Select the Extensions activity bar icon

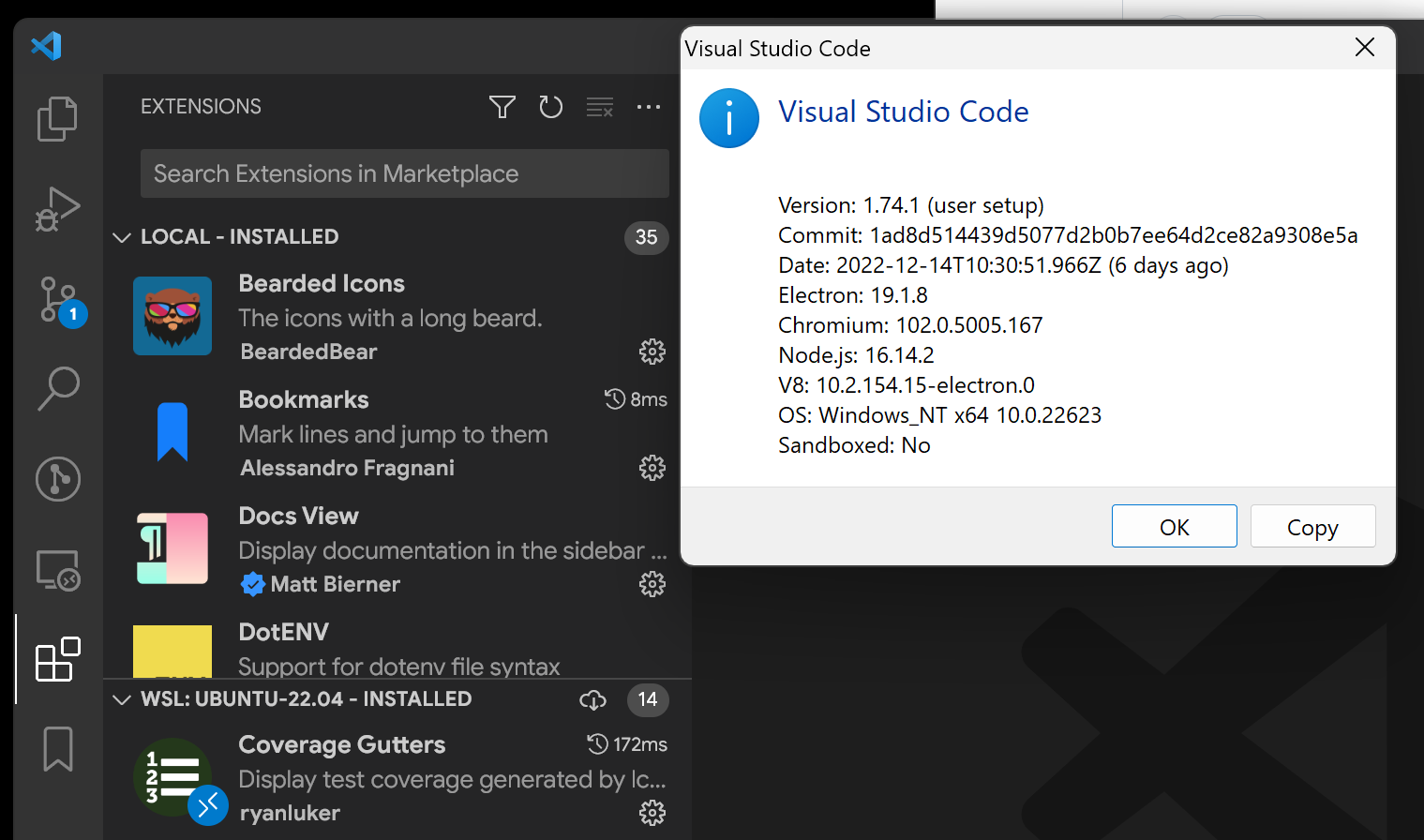pyautogui.click(x=57, y=659)
